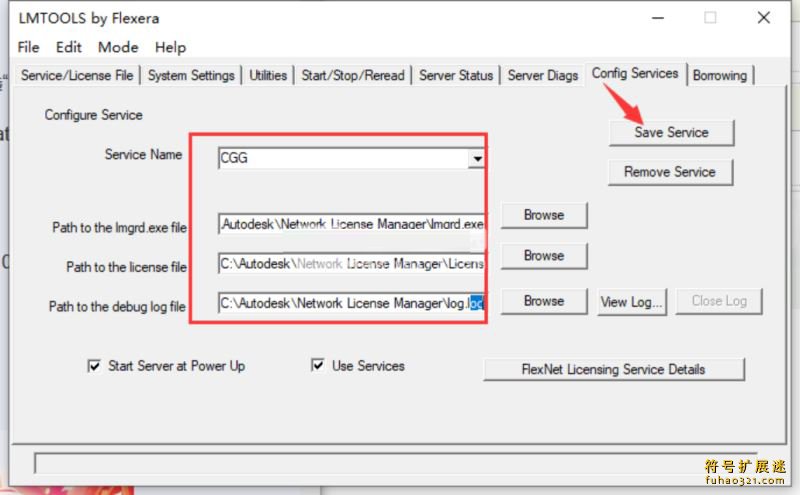This screenshot has height=495, width=800.
Task: Switch to System Settings tab
Action: point(191,76)
